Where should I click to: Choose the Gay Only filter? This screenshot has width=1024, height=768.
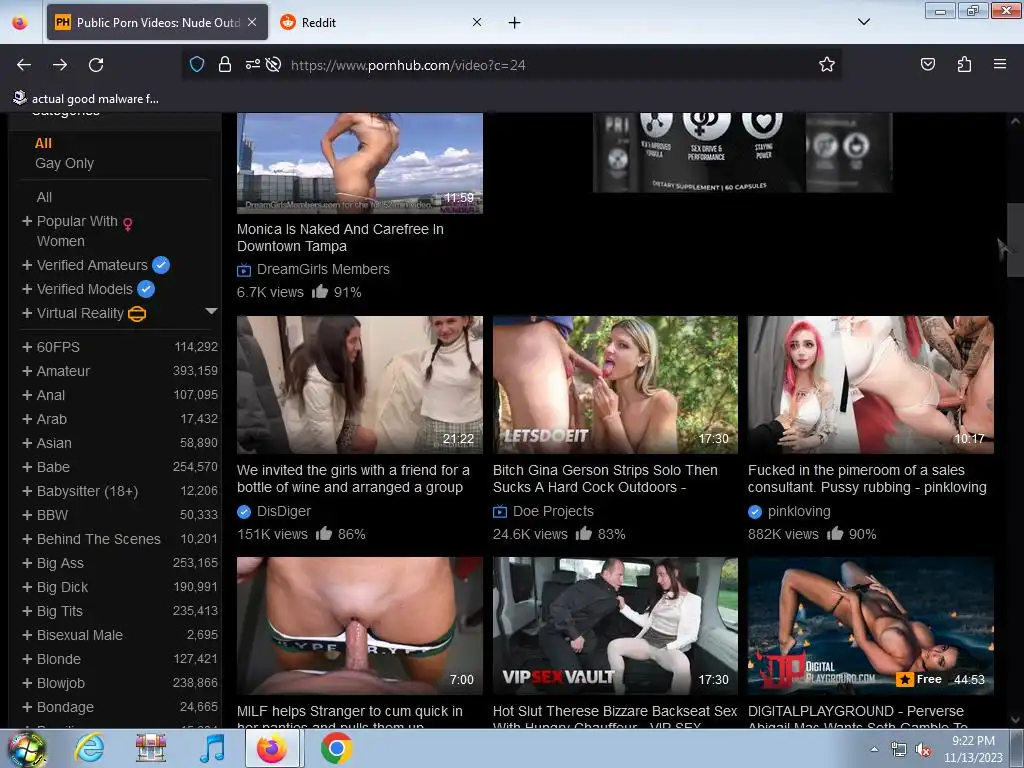pyautogui.click(x=65, y=163)
